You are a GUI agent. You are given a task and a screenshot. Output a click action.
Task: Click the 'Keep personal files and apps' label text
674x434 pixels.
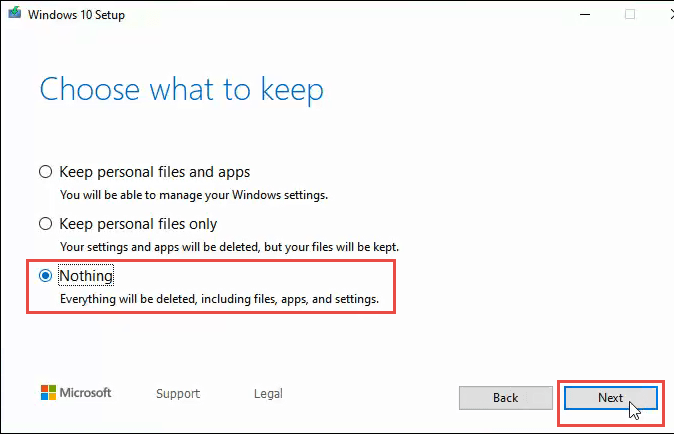pos(154,171)
